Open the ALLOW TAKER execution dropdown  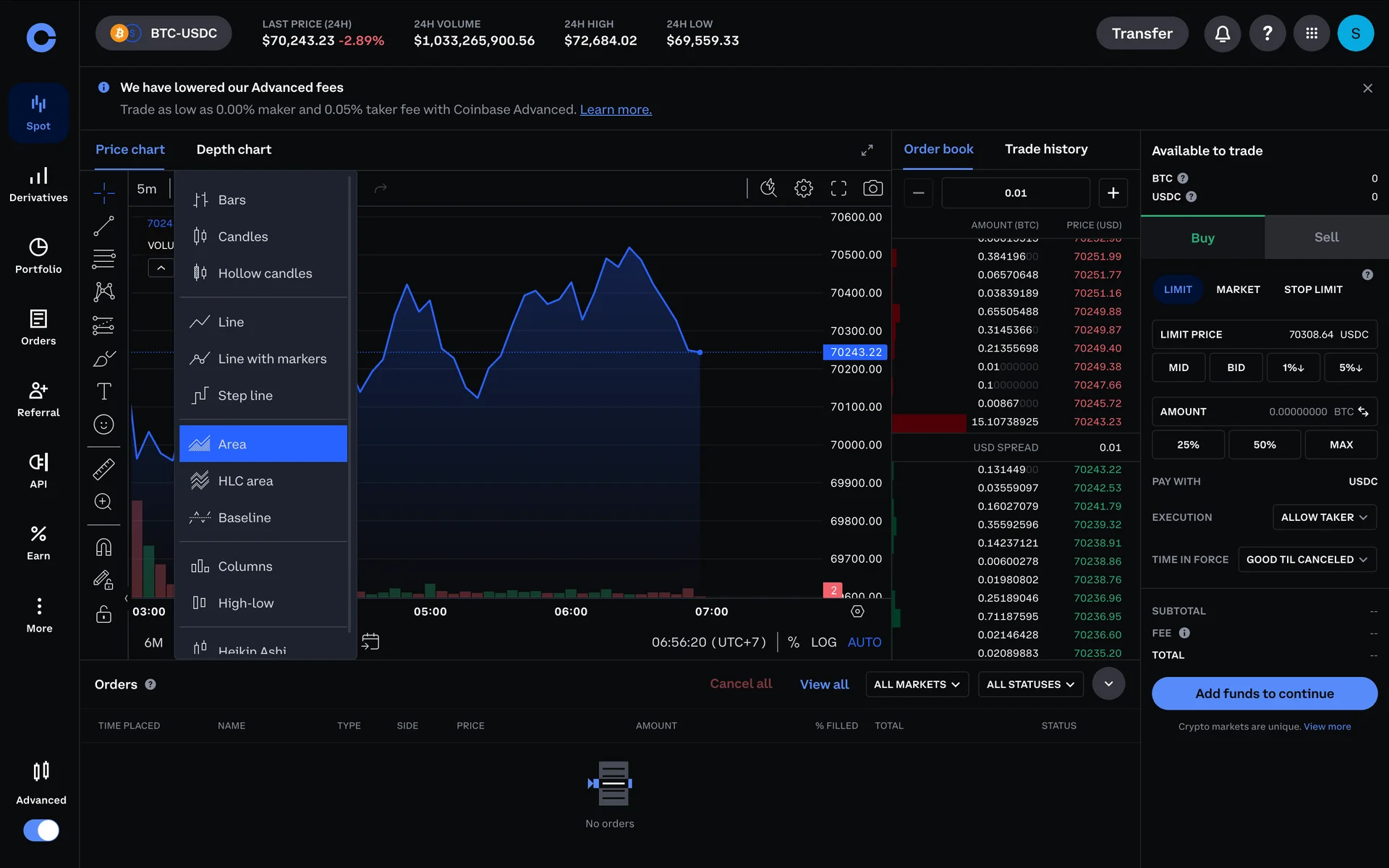pyautogui.click(x=1323, y=517)
